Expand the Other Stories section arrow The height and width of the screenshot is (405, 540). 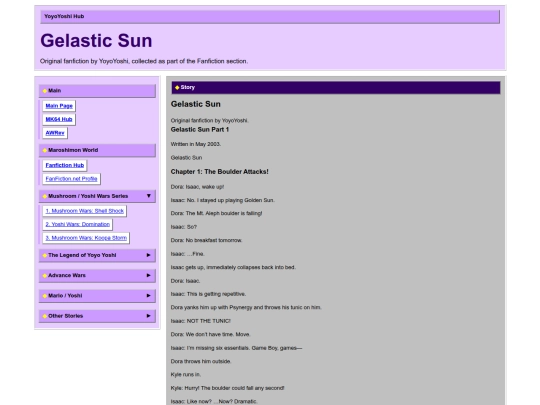149,316
